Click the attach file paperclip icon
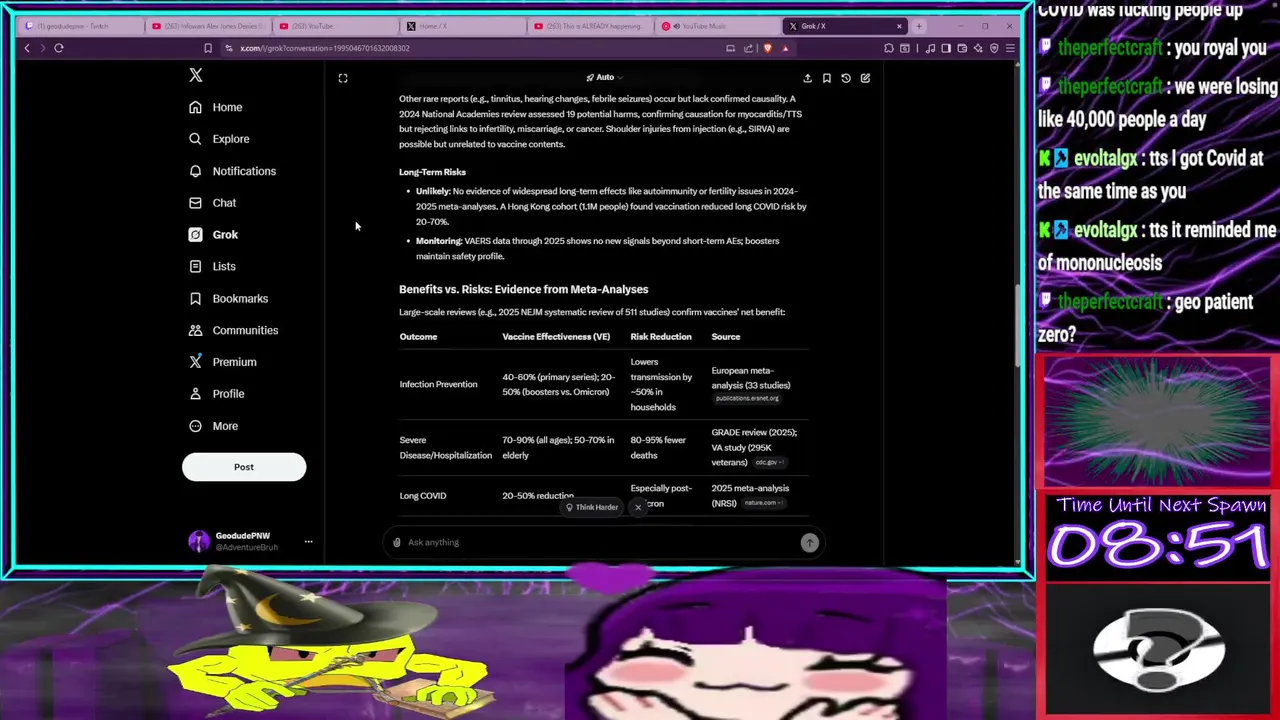 coord(397,542)
